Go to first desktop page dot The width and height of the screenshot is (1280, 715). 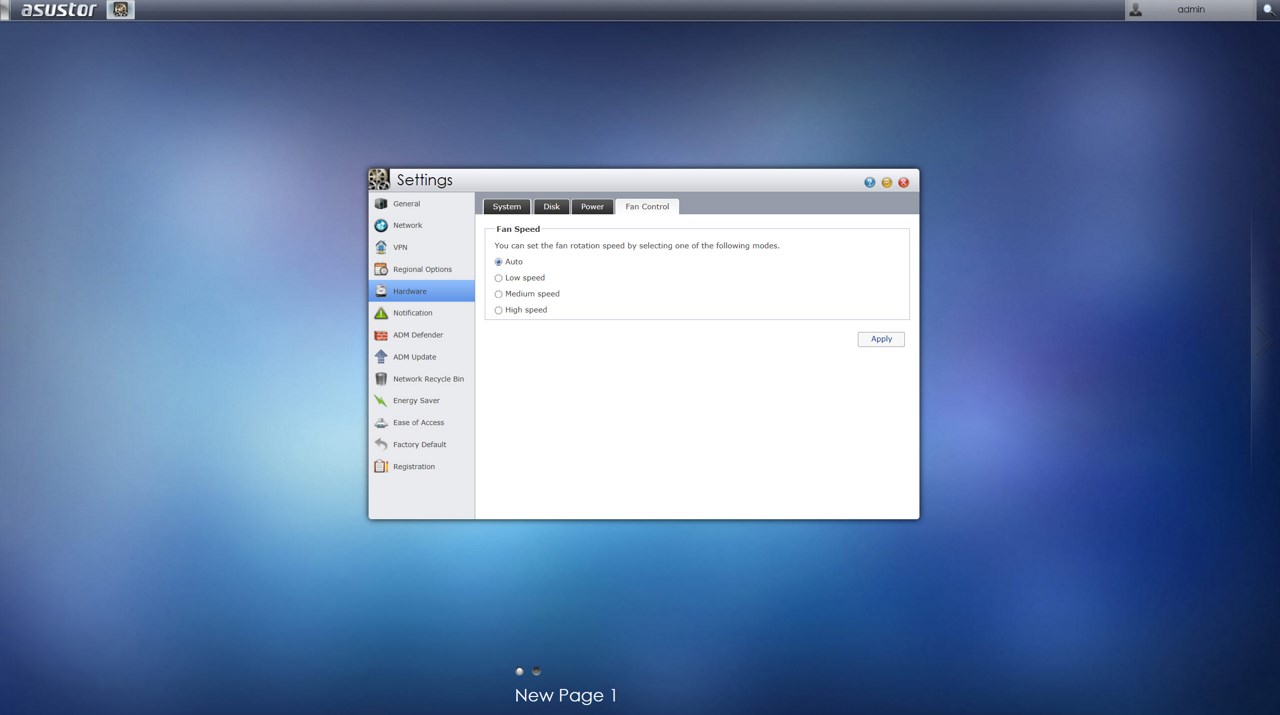click(519, 671)
